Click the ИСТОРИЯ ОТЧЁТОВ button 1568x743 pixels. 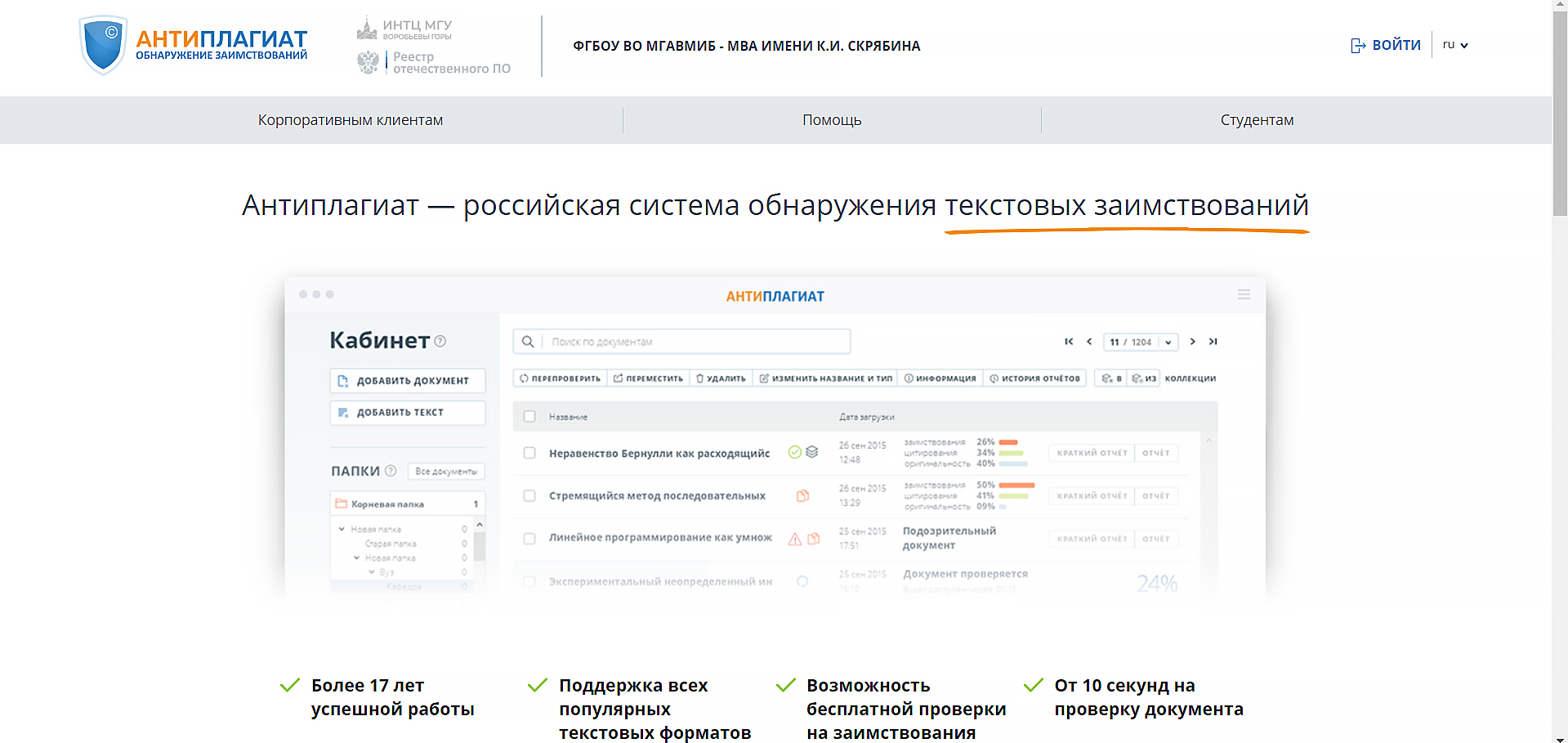pyautogui.click(x=1034, y=378)
